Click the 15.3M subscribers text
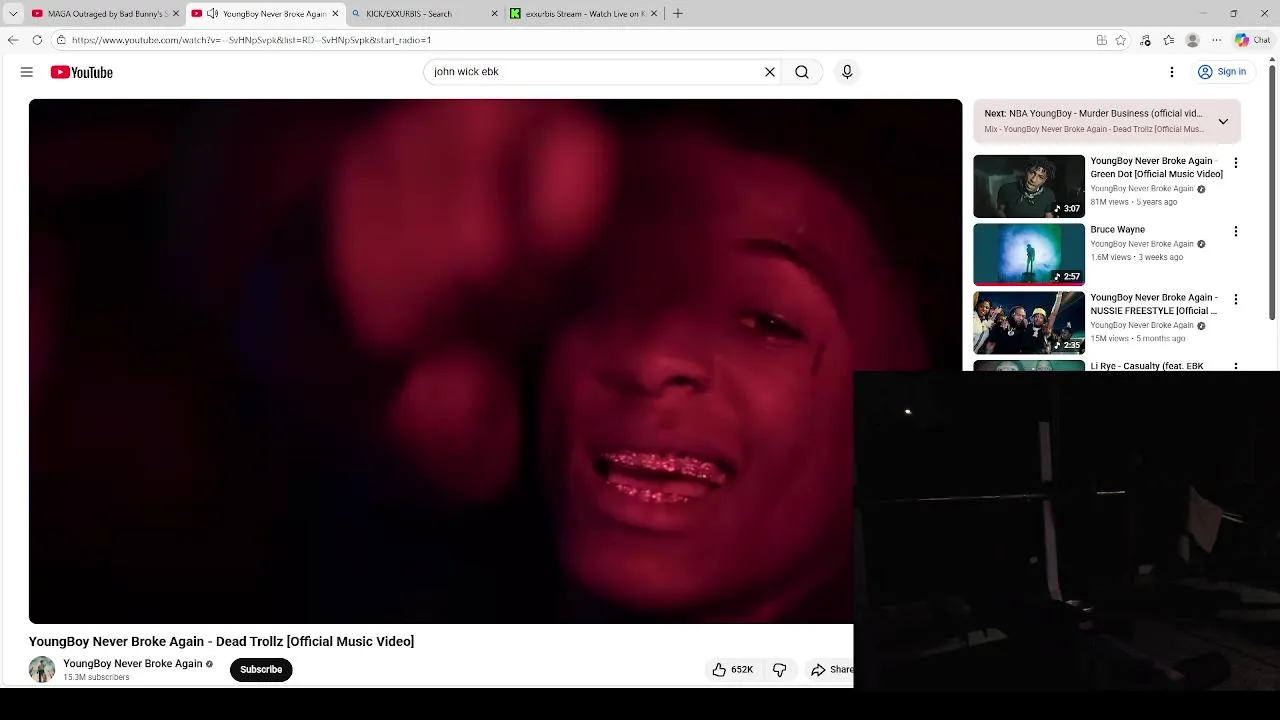 click(96, 678)
